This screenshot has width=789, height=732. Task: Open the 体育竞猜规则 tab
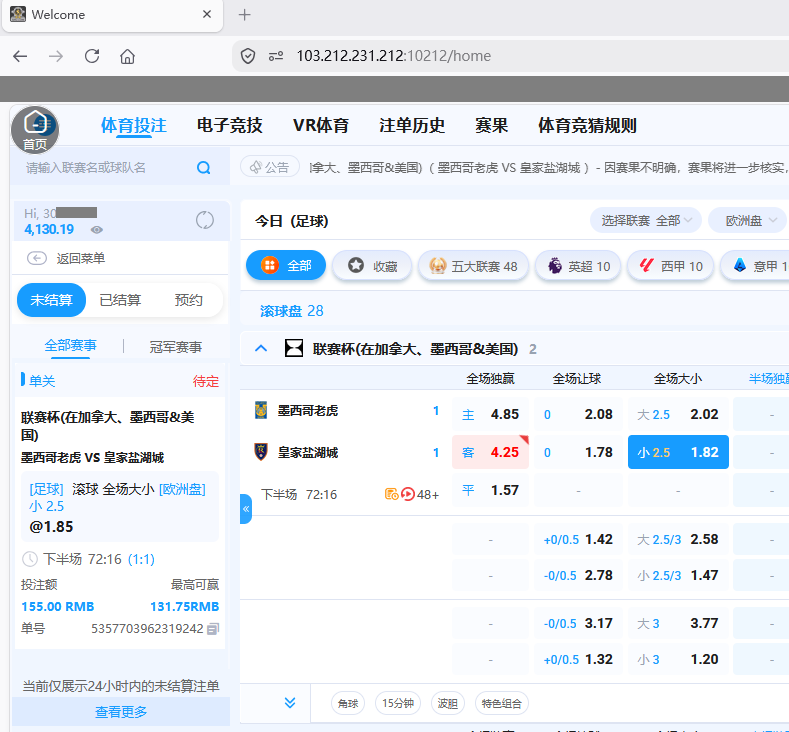(x=587, y=125)
